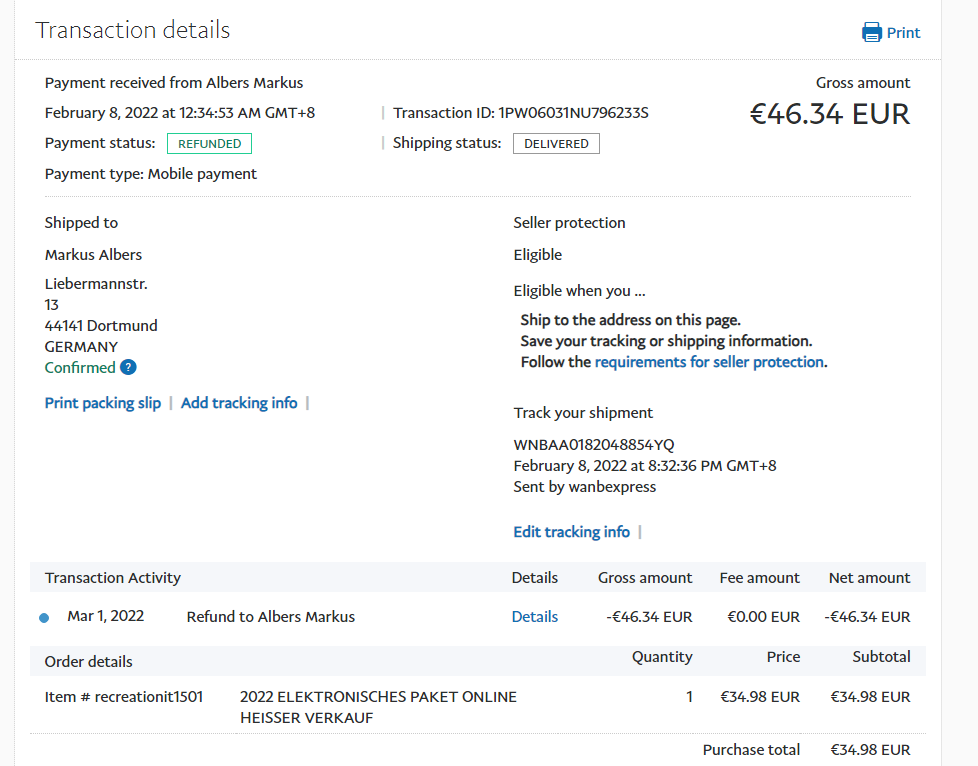The width and height of the screenshot is (978, 766).
Task: Click the Transaction ID 1PW06031NU796233S
Action: [573, 113]
